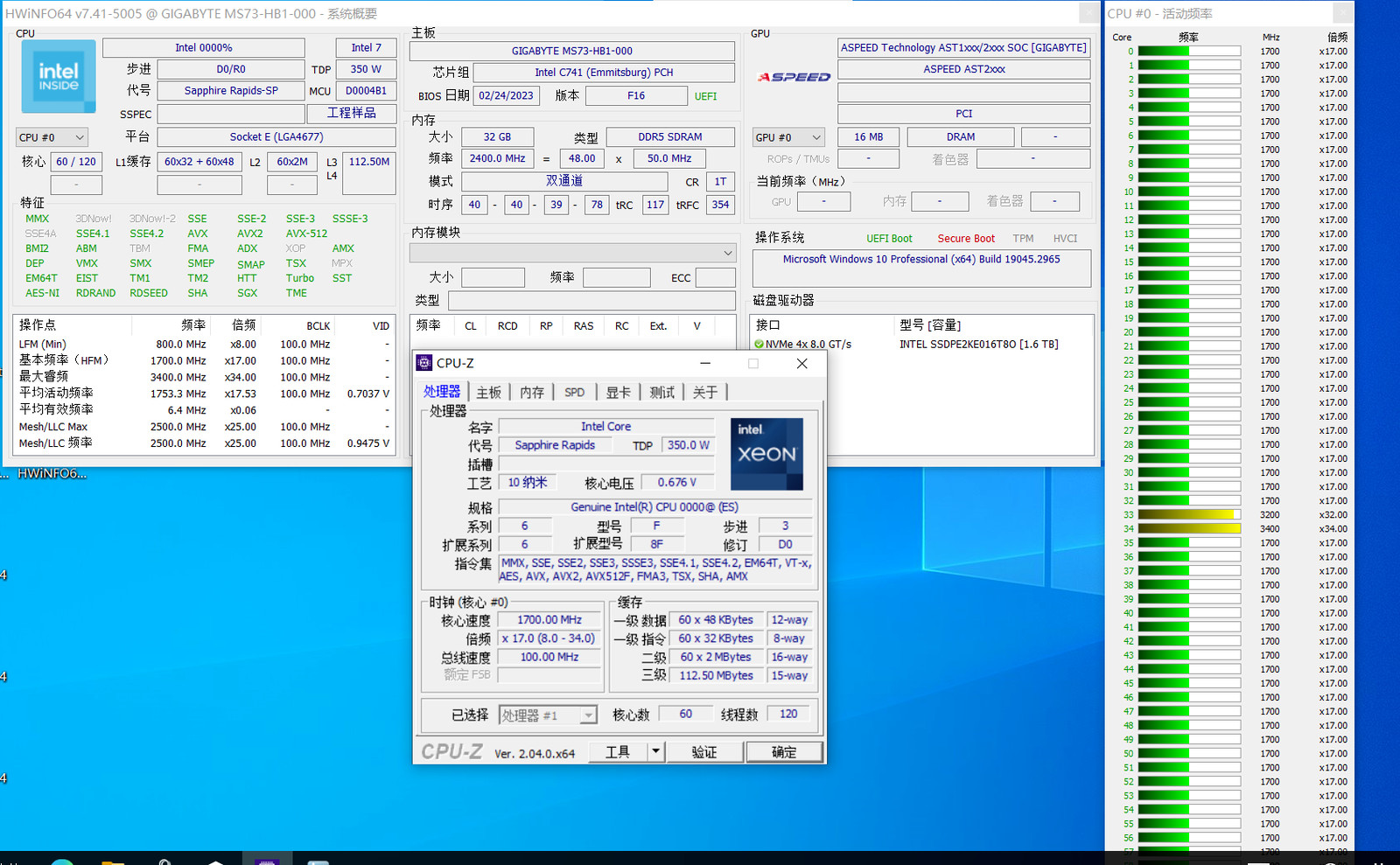Viewport: 1400px width, 865px height.
Task: Click the ASPEED GPU vendor logo
Action: pos(794,77)
